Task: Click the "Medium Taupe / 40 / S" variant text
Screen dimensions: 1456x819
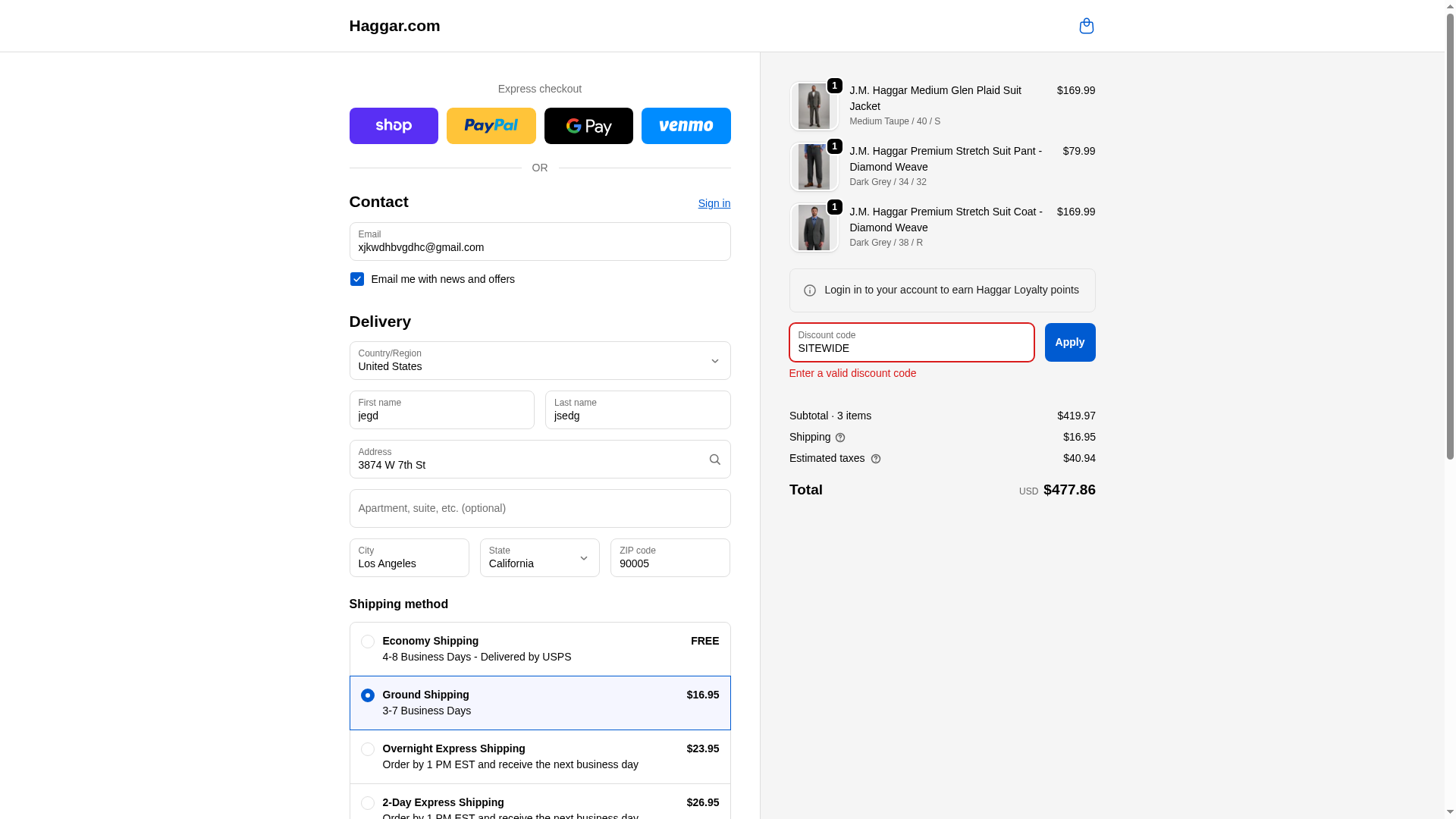Action: point(895,121)
